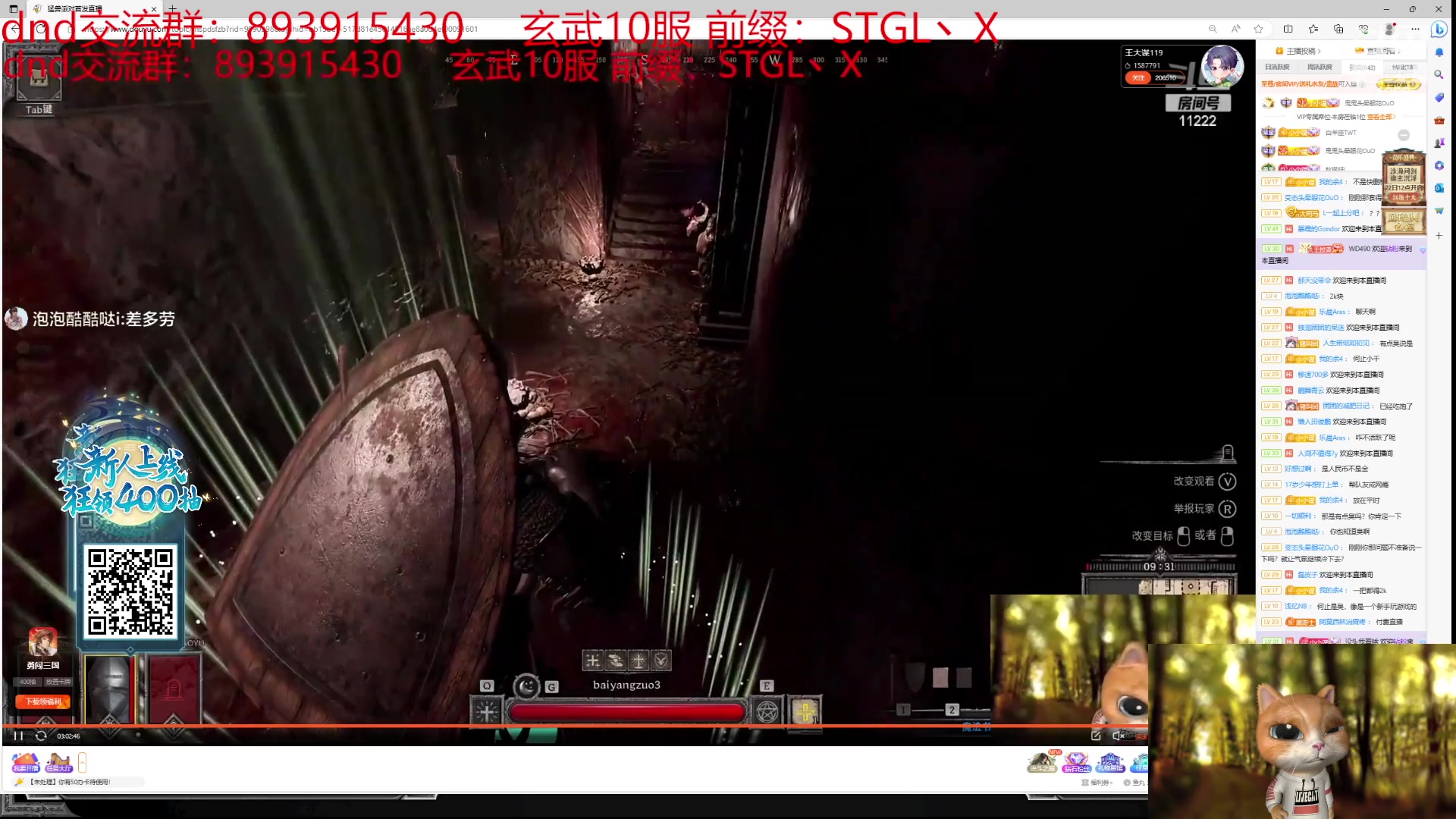Open the Browser essentials heart icon
1456x819 pixels.
click(1363, 29)
